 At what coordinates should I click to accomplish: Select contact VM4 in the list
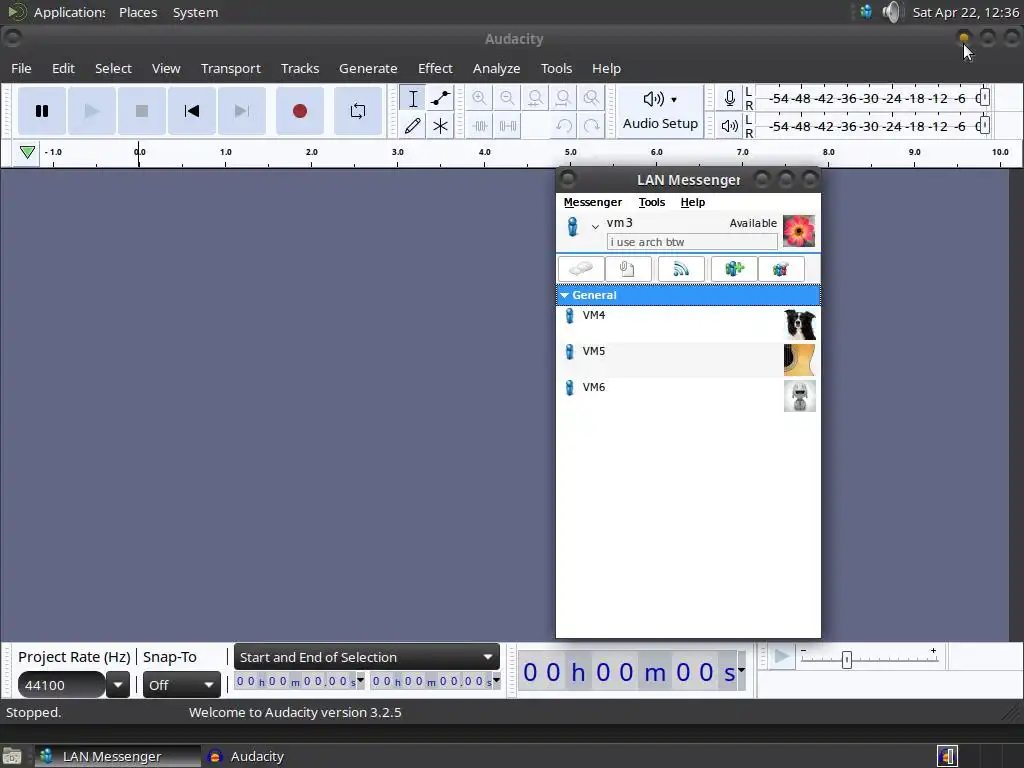click(688, 325)
